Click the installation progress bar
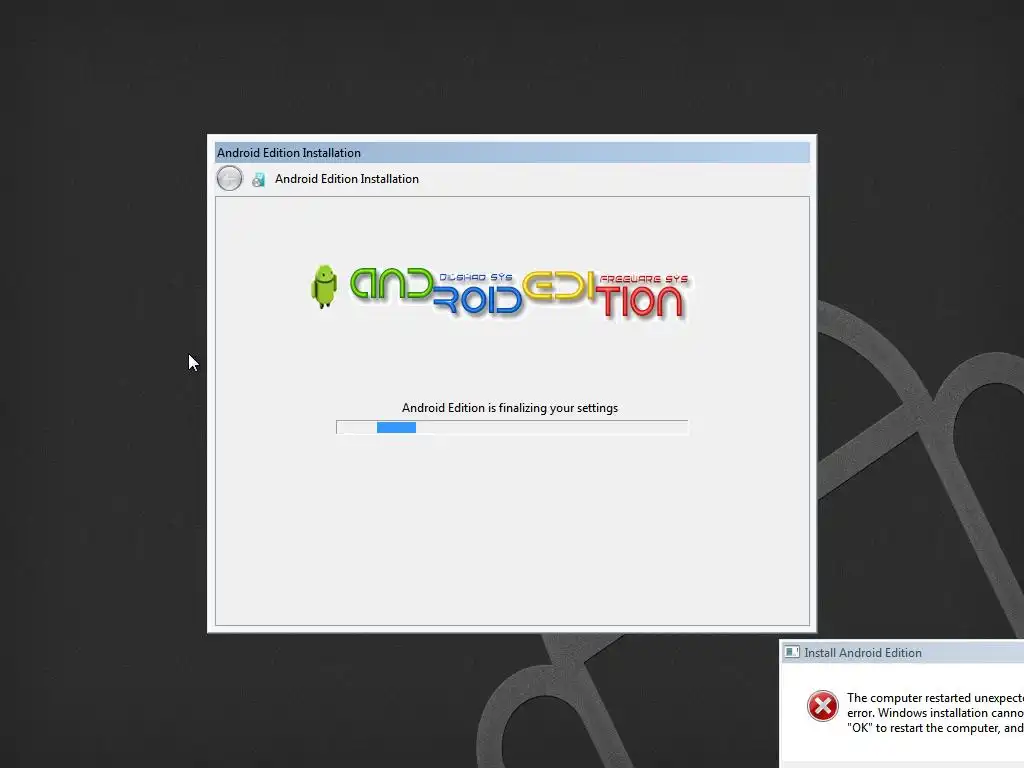The height and width of the screenshot is (768, 1024). point(512,427)
